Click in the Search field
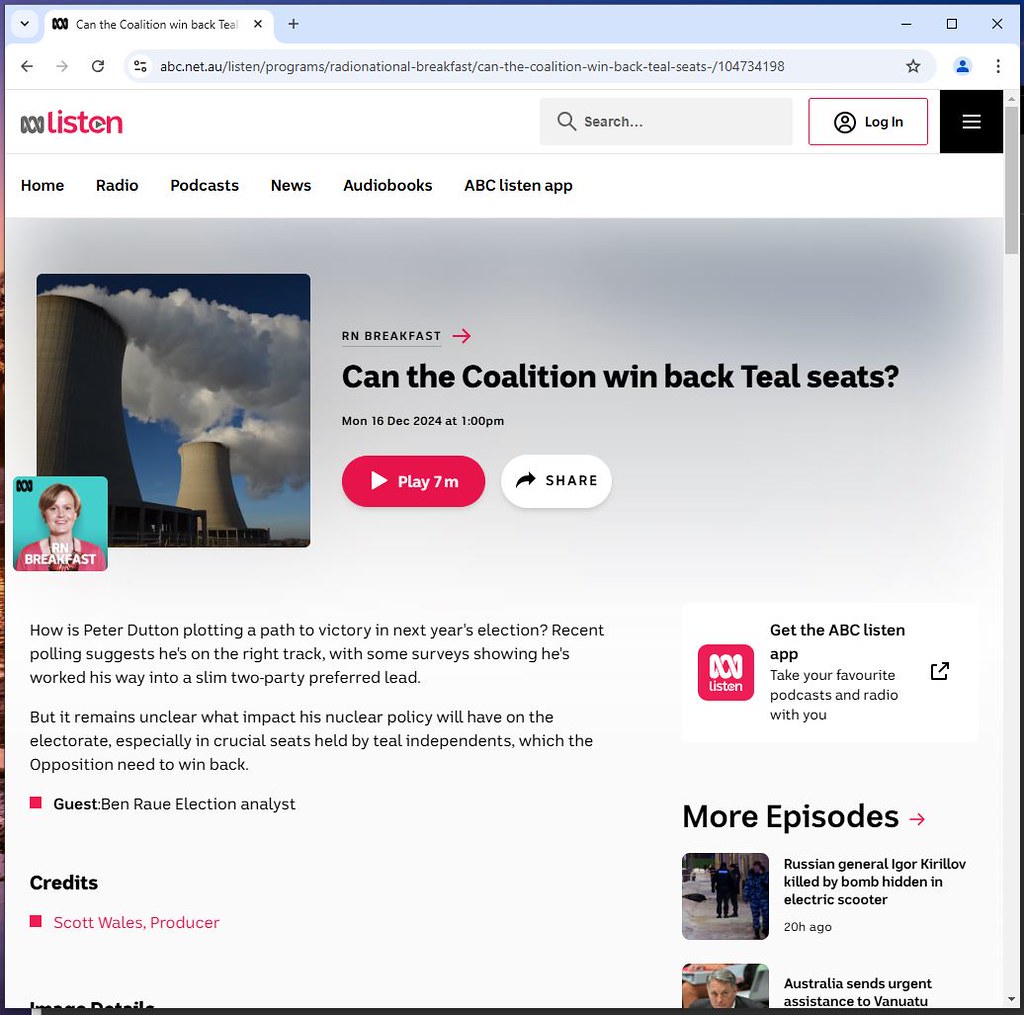This screenshot has width=1024, height=1015. [665, 121]
